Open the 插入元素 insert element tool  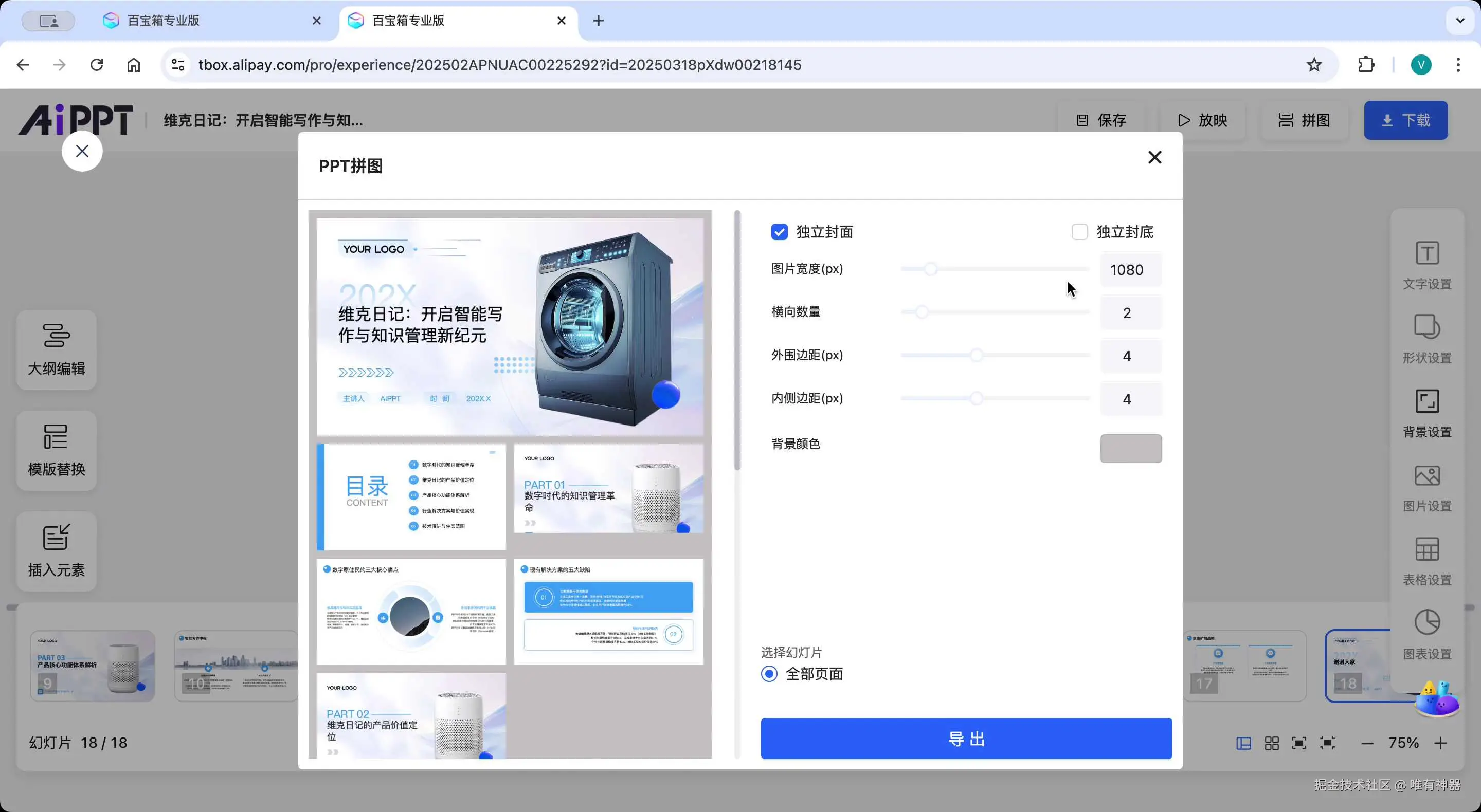pos(57,550)
